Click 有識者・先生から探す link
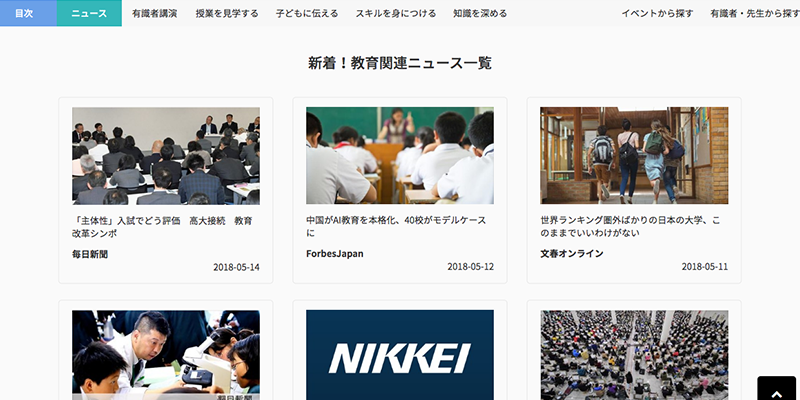Viewport: 800px width, 400px height. click(754, 14)
